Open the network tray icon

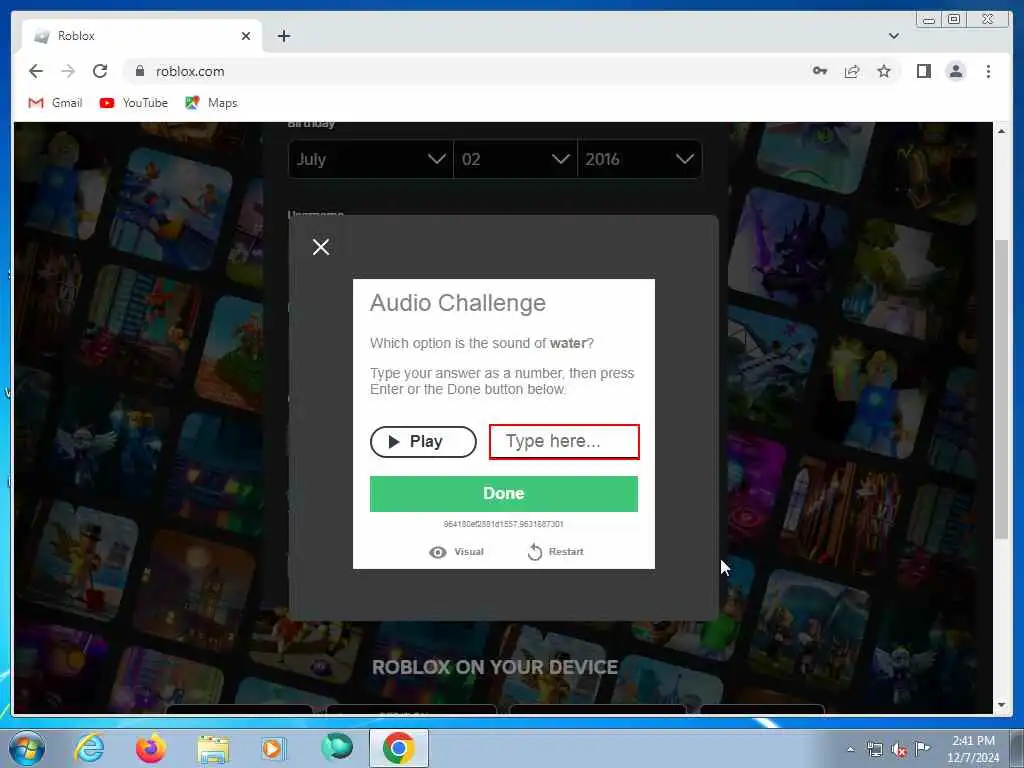coord(874,750)
